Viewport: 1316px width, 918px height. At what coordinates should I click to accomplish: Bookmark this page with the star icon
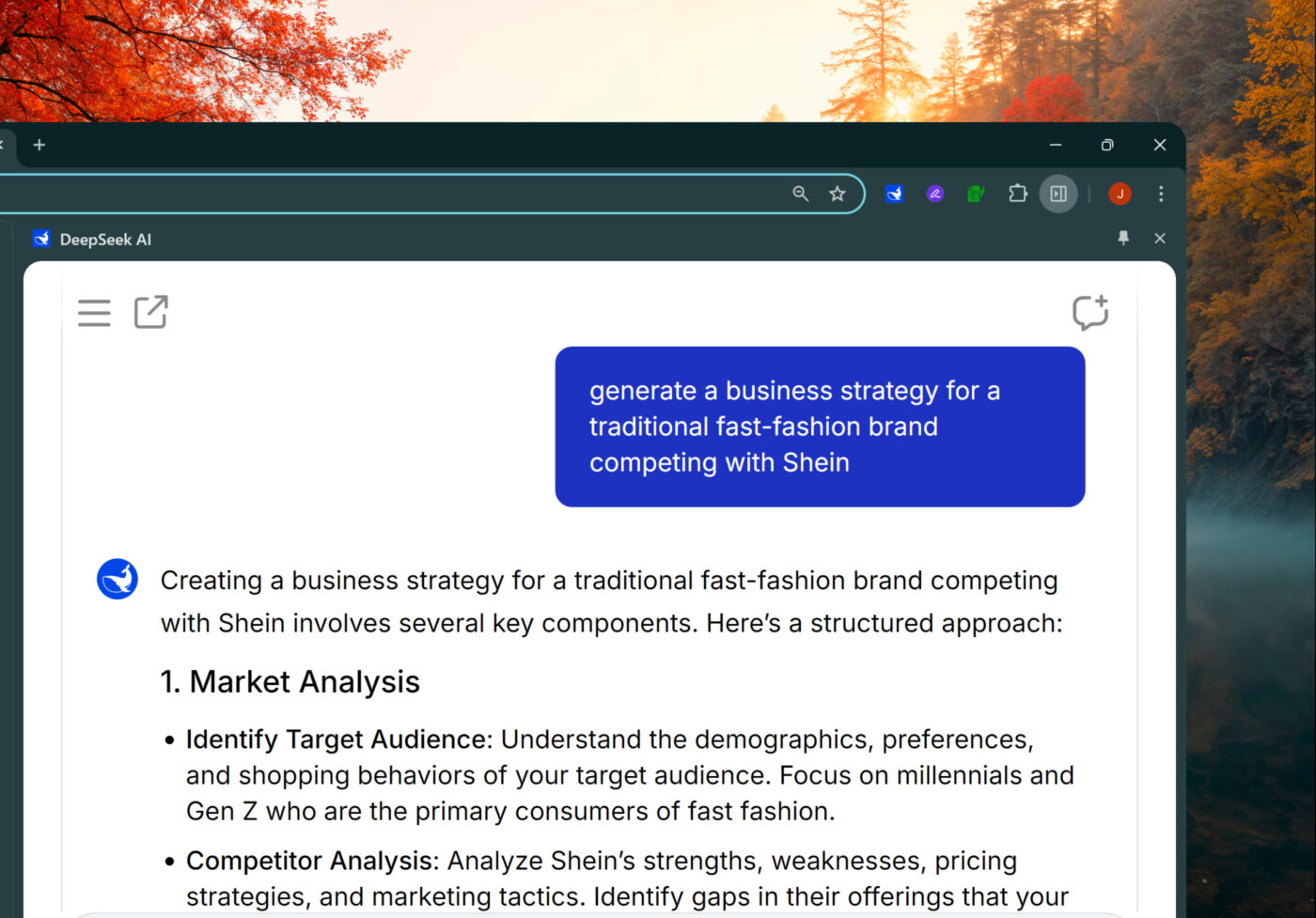pos(837,194)
